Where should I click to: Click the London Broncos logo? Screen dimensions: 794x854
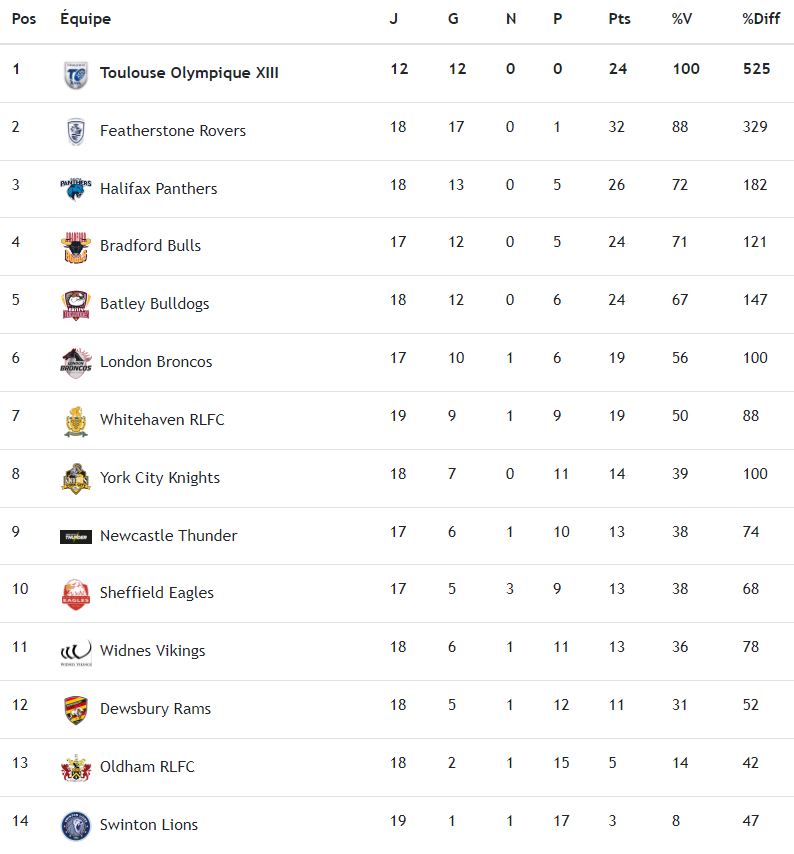tap(76, 362)
